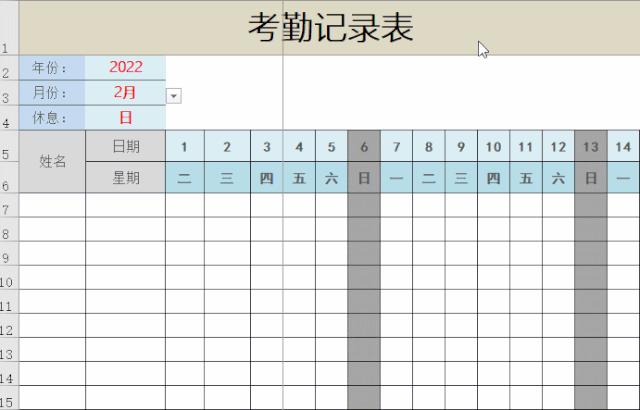Screen dimensions: 640x410
Task: Click the shaded date 13 header cell
Action: coord(591,146)
